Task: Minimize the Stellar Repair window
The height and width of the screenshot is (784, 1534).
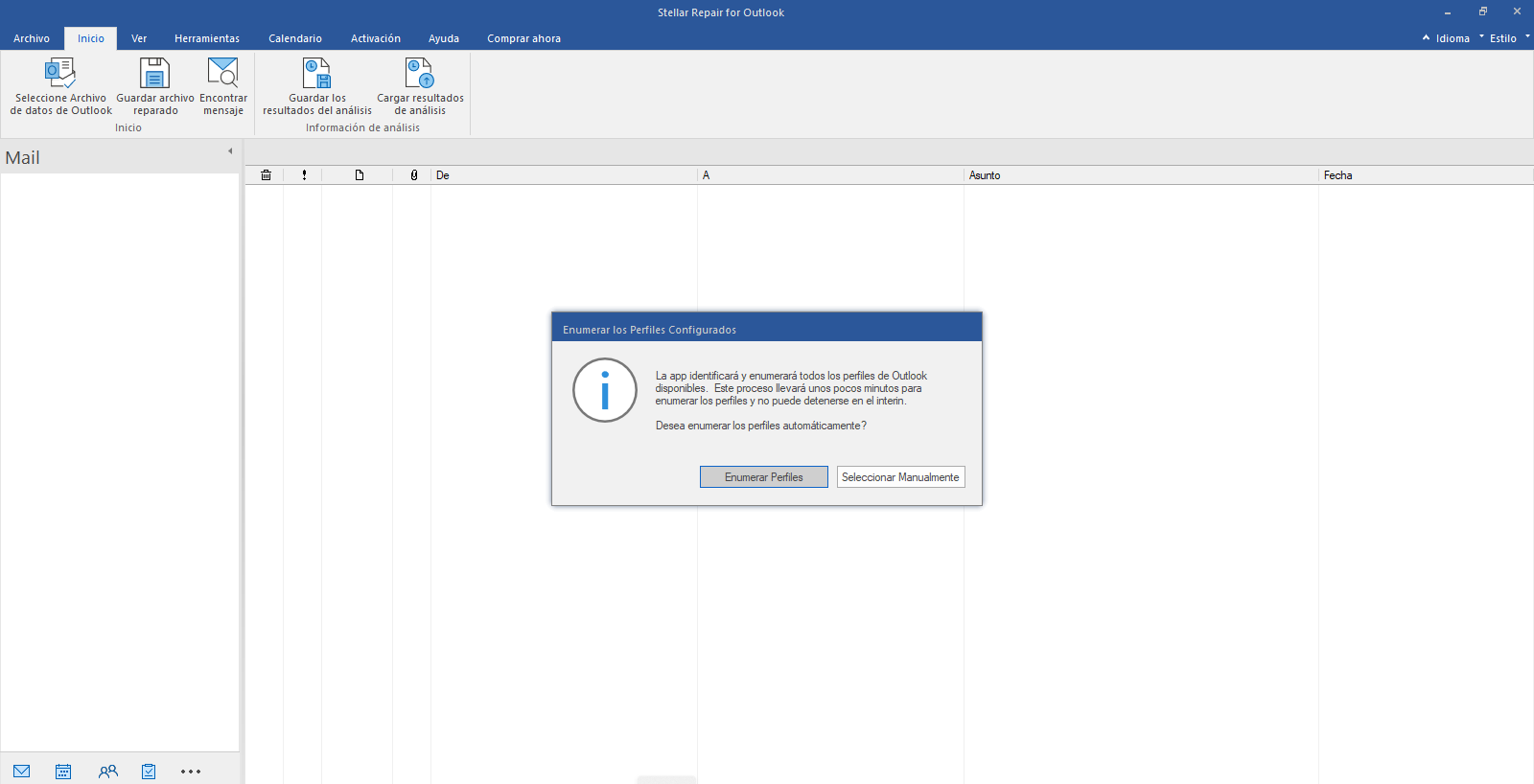Action: (x=1448, y=12)
